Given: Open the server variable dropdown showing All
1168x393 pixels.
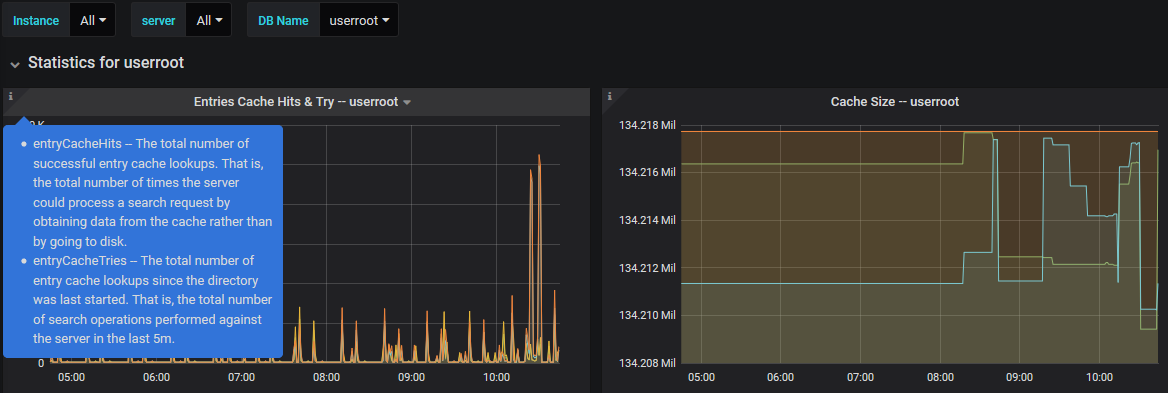Looking at the screenshot, I should click(x=209, y=20).
